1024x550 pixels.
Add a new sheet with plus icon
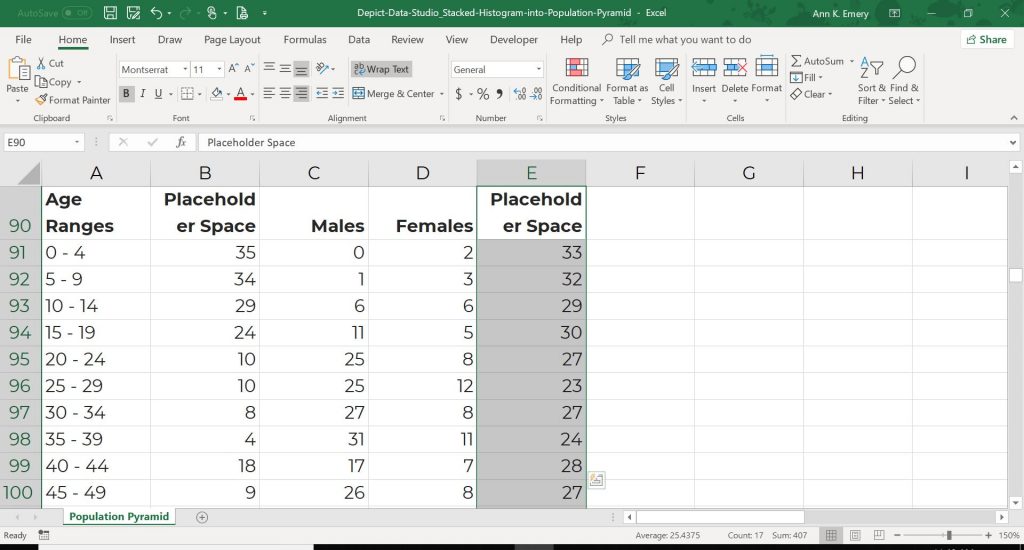coord(202,517)
